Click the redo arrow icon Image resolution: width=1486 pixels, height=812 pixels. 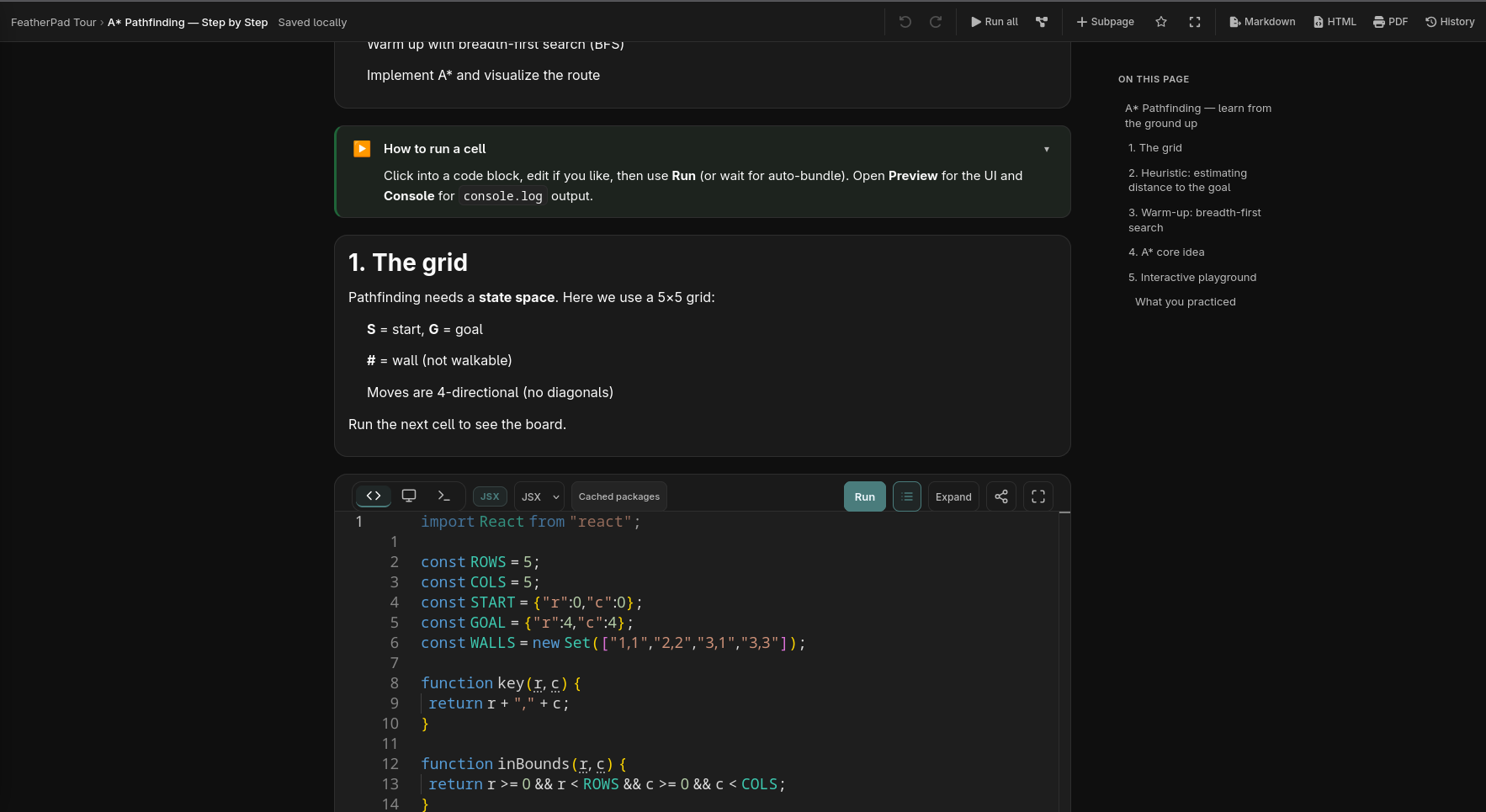[x=936, y=22]
